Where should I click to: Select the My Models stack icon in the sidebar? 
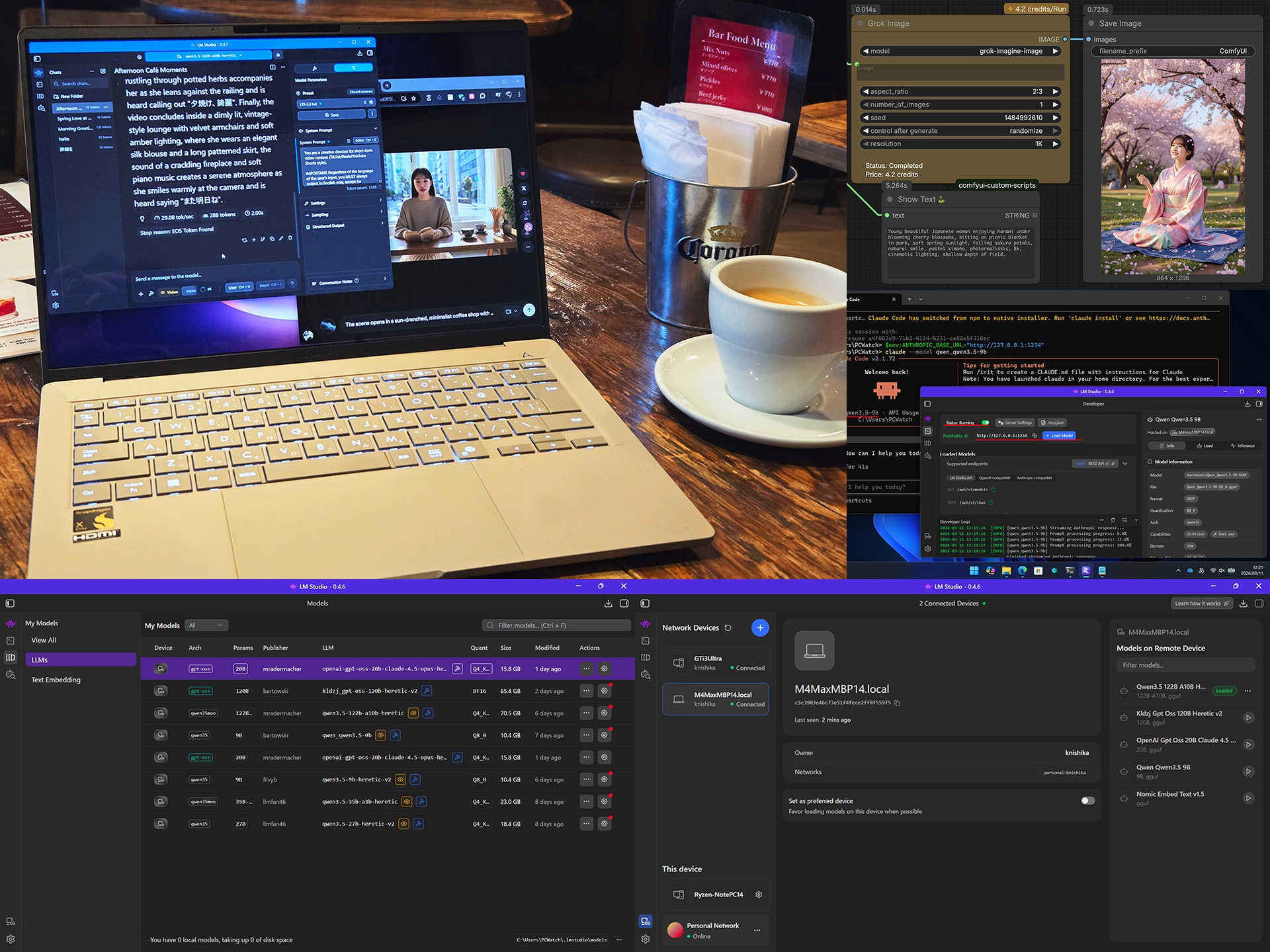10,658
